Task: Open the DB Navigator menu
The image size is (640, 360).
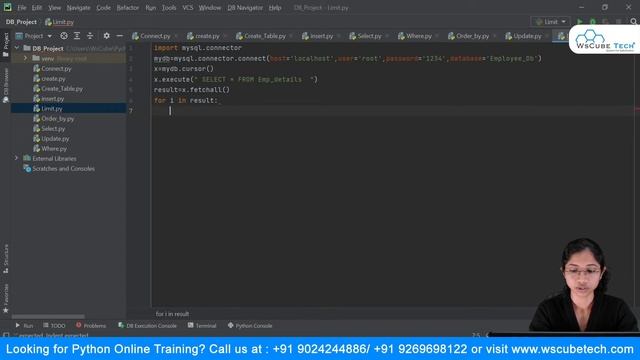Action: pos(245,8)
